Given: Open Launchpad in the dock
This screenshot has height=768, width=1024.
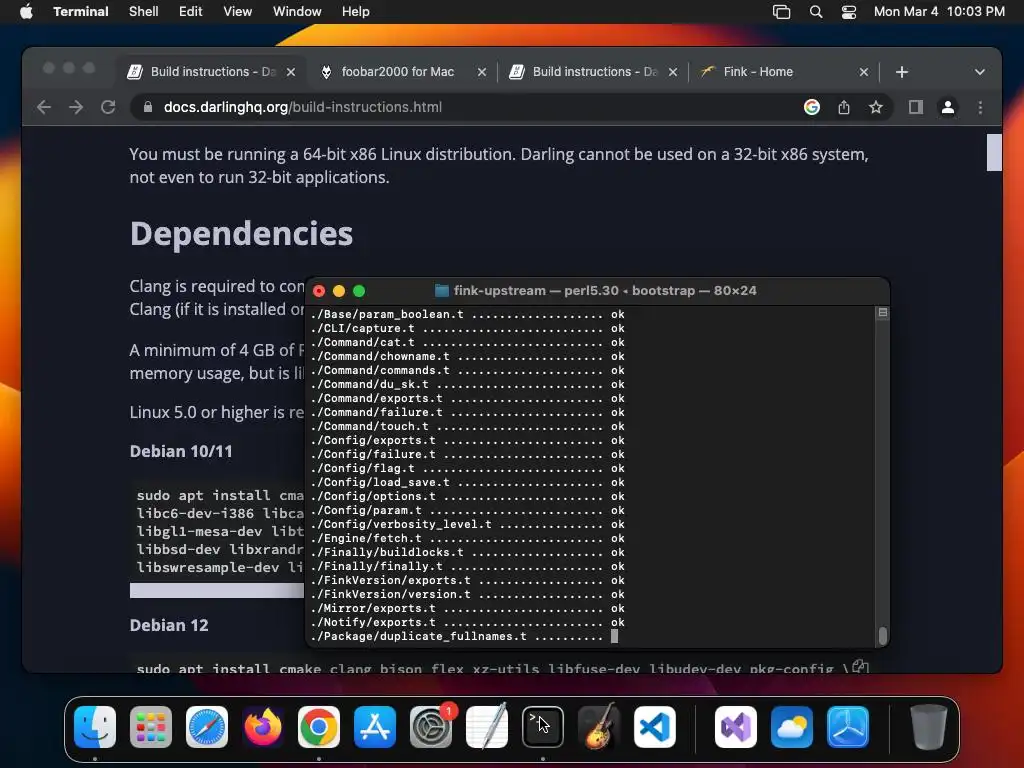Looking at the screenshot, I should (x=151, y=726).
